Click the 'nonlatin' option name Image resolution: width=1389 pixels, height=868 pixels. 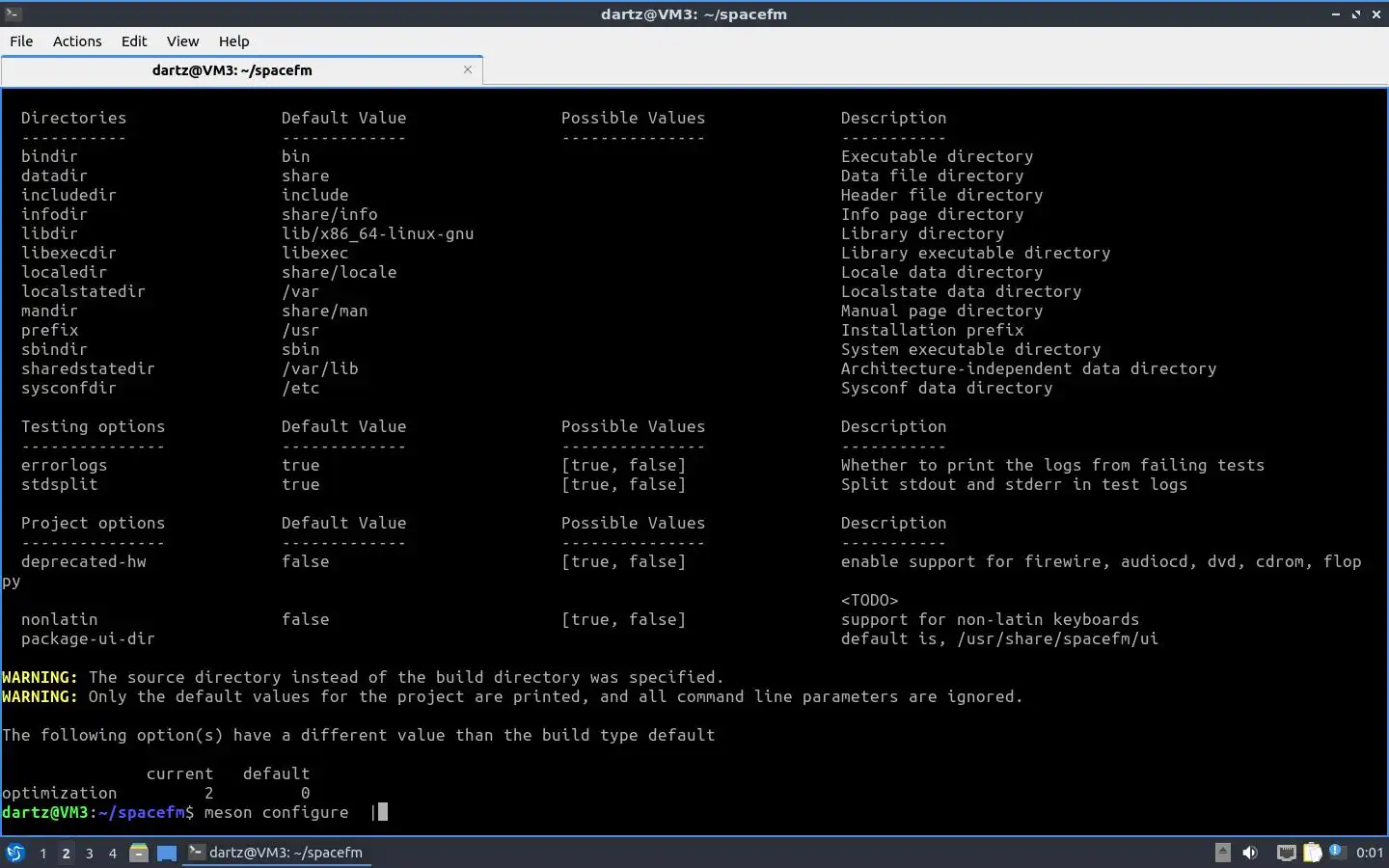[59, 619]
